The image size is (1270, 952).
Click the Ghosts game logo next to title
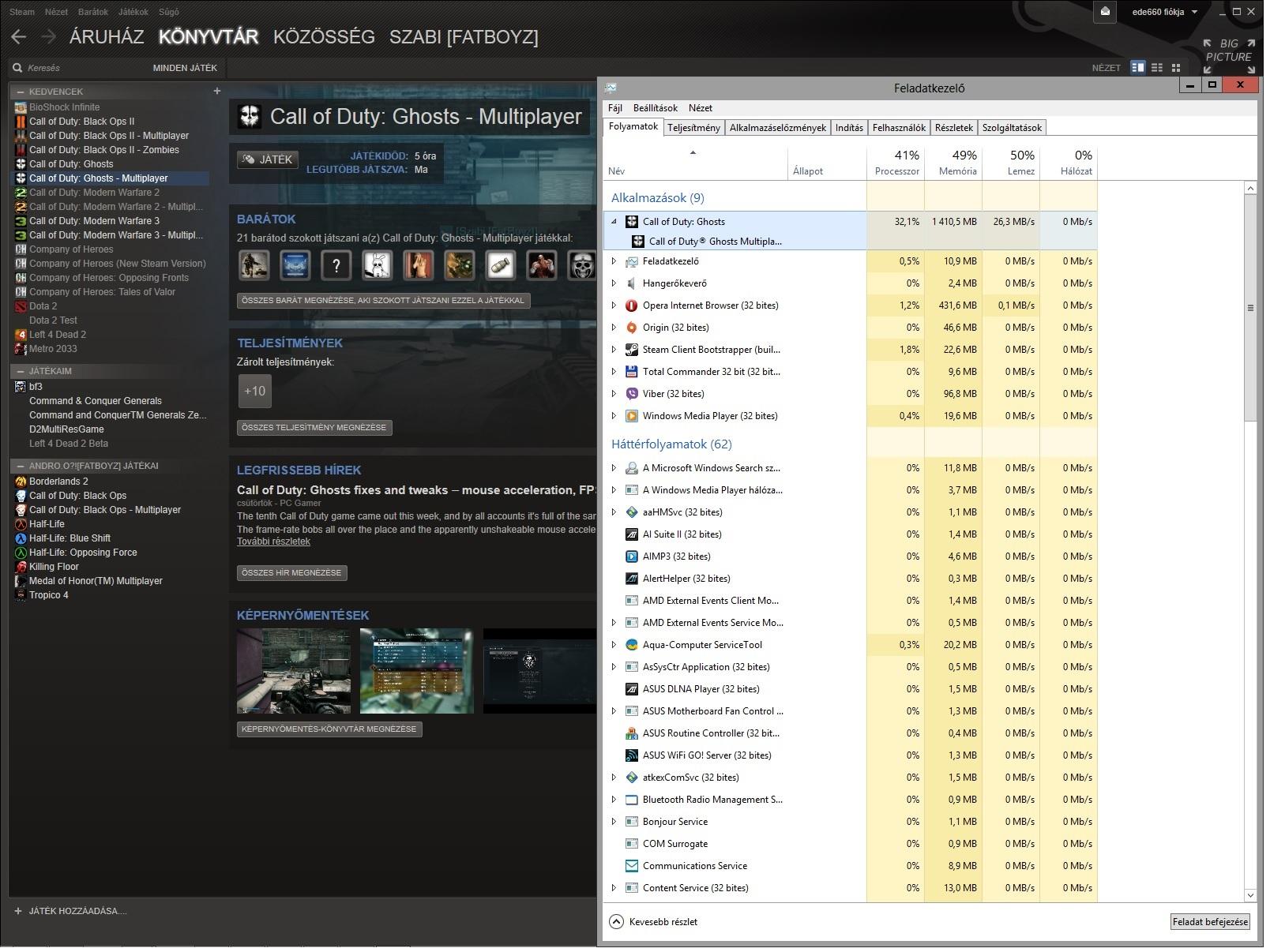coord(250,116)
